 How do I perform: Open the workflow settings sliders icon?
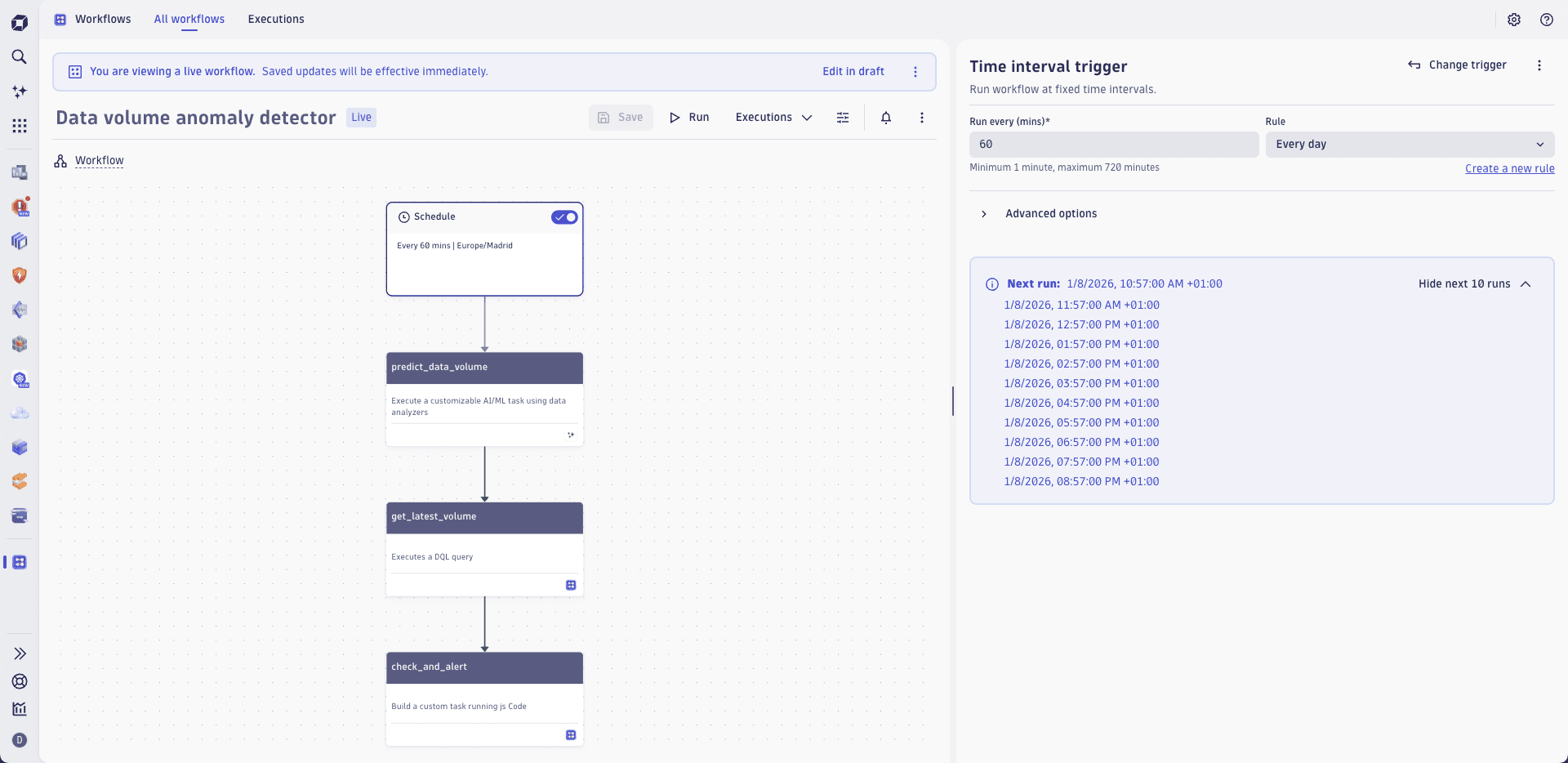tap(843, 118)
